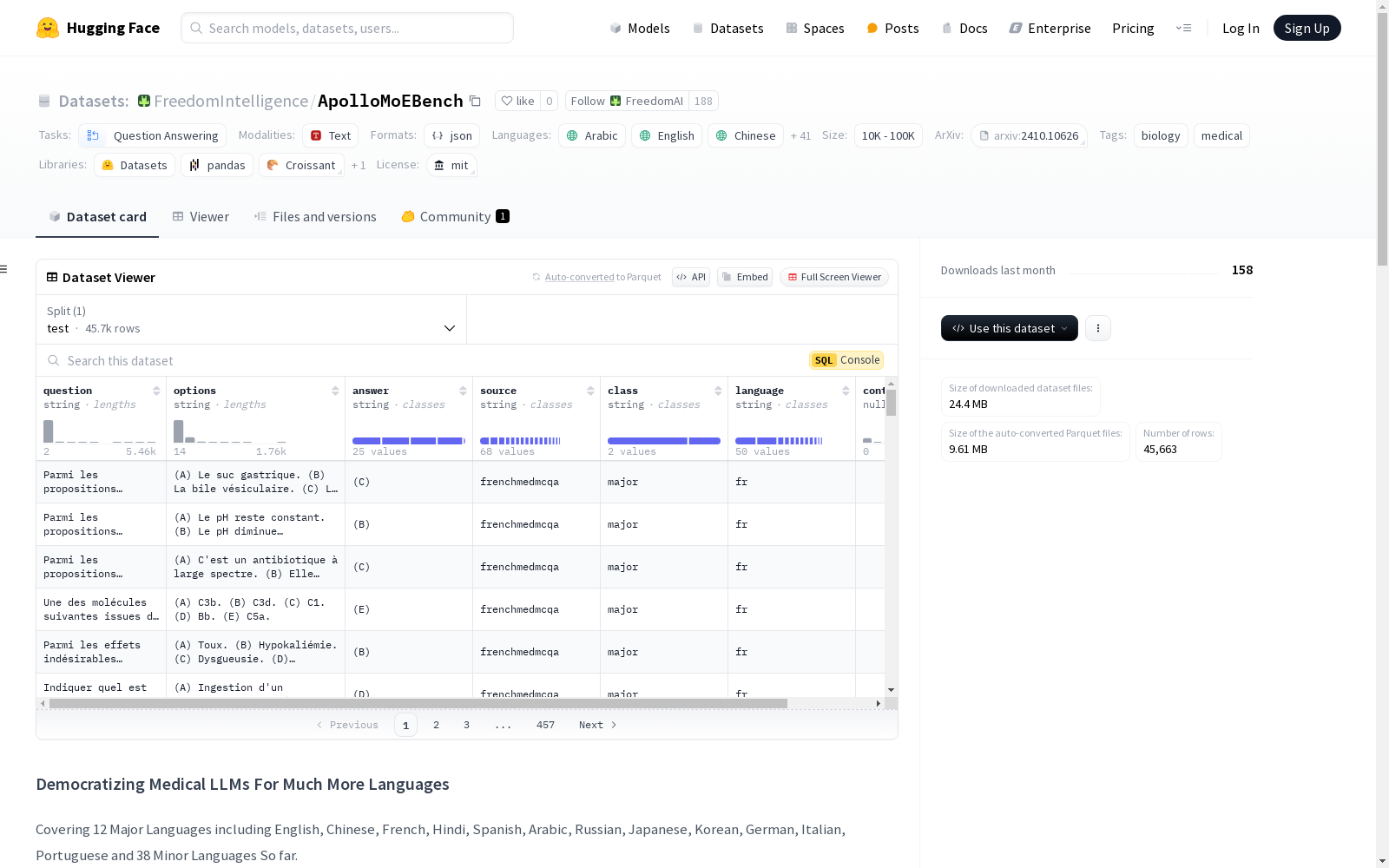Open the mit license tag
The height and width of the screenshot is (868, 1389).
pos(451,165)
